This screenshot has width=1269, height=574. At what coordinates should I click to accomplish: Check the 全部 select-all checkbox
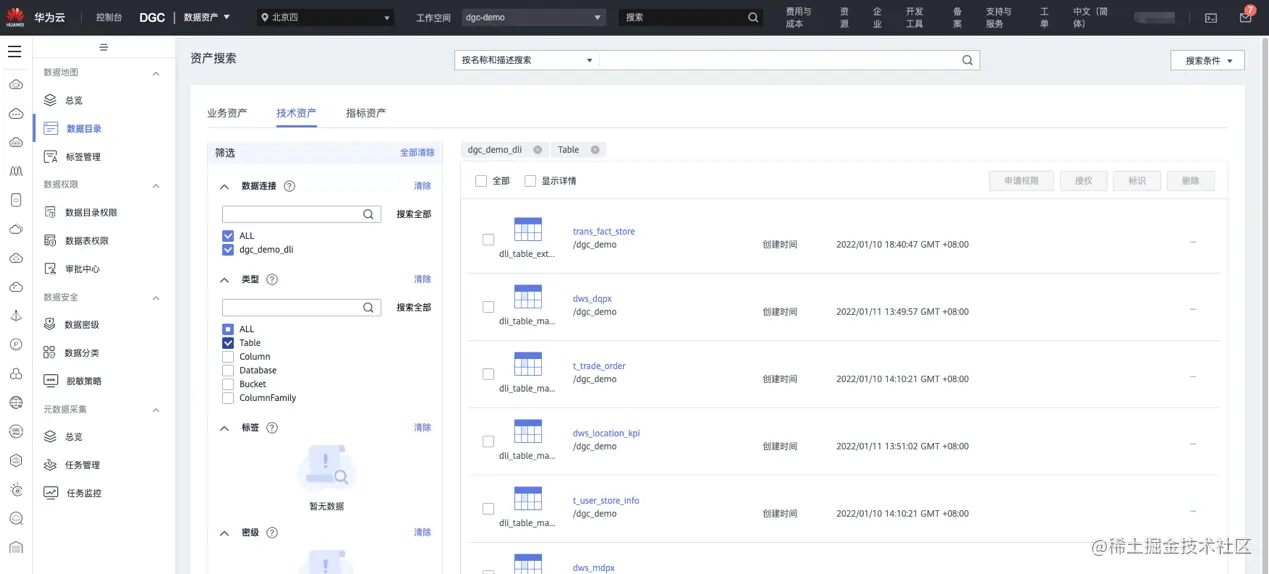tap(481, 181)
